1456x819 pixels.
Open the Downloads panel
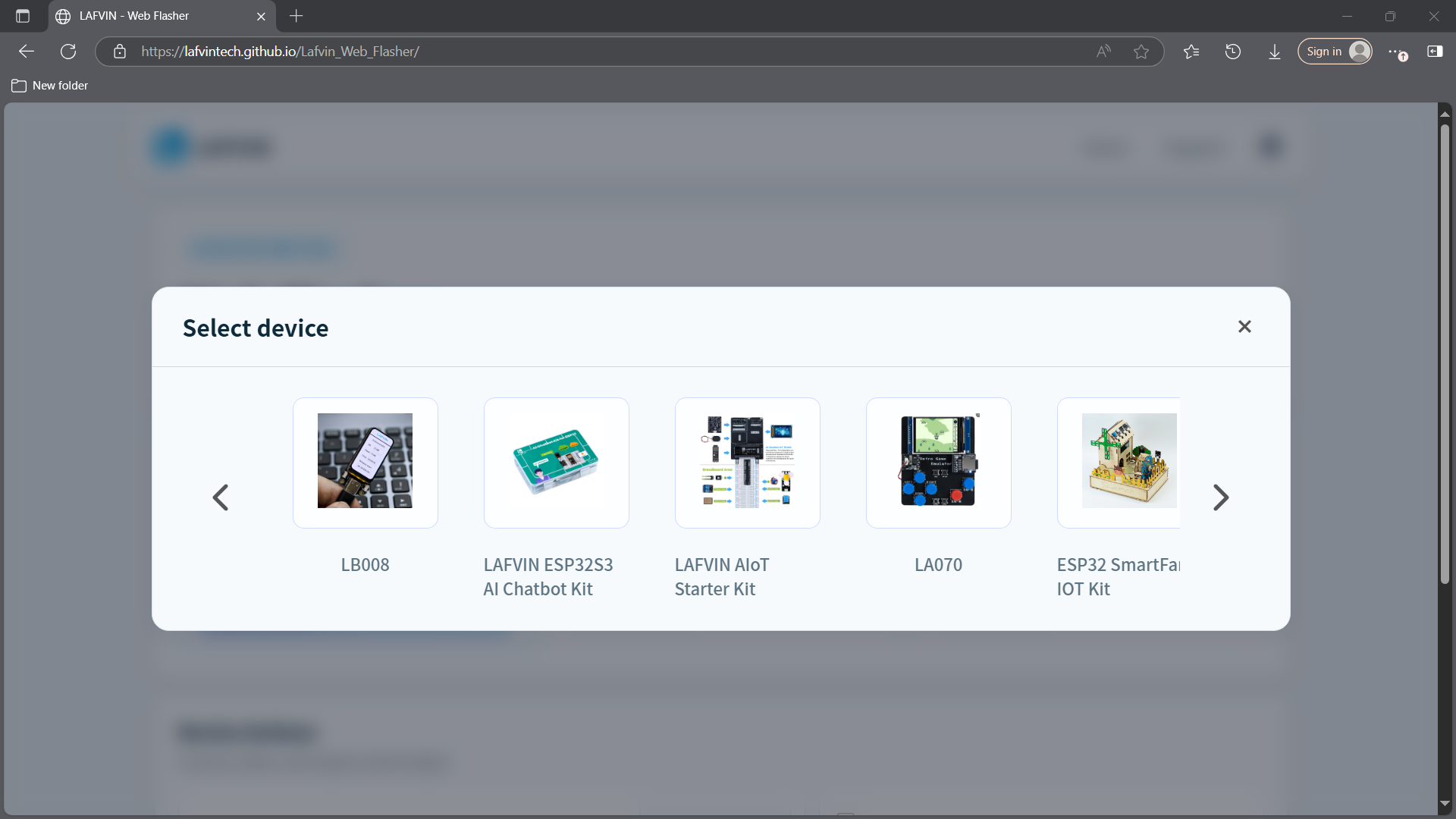coord(1275,52)
